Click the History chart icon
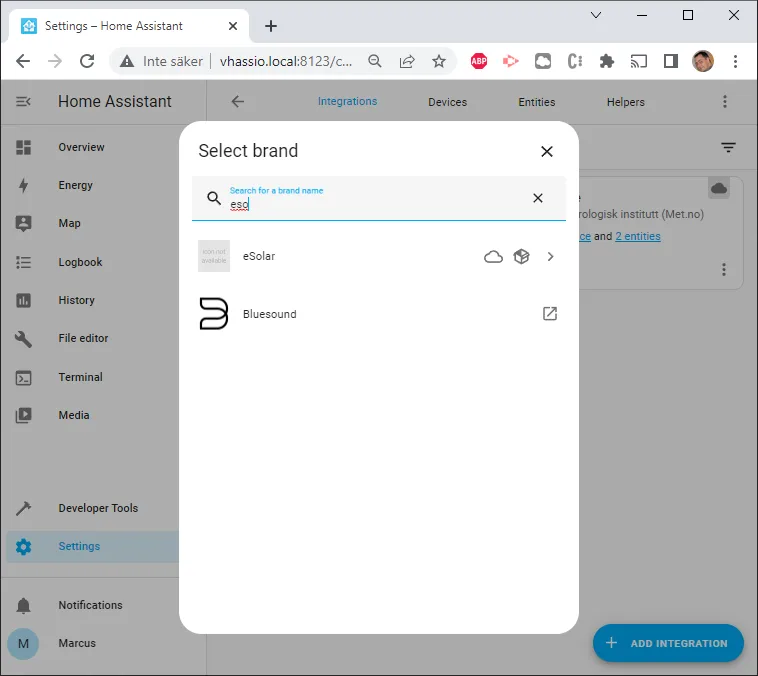Viewport: 758px width, 676px height. click(x=23, y=300)
